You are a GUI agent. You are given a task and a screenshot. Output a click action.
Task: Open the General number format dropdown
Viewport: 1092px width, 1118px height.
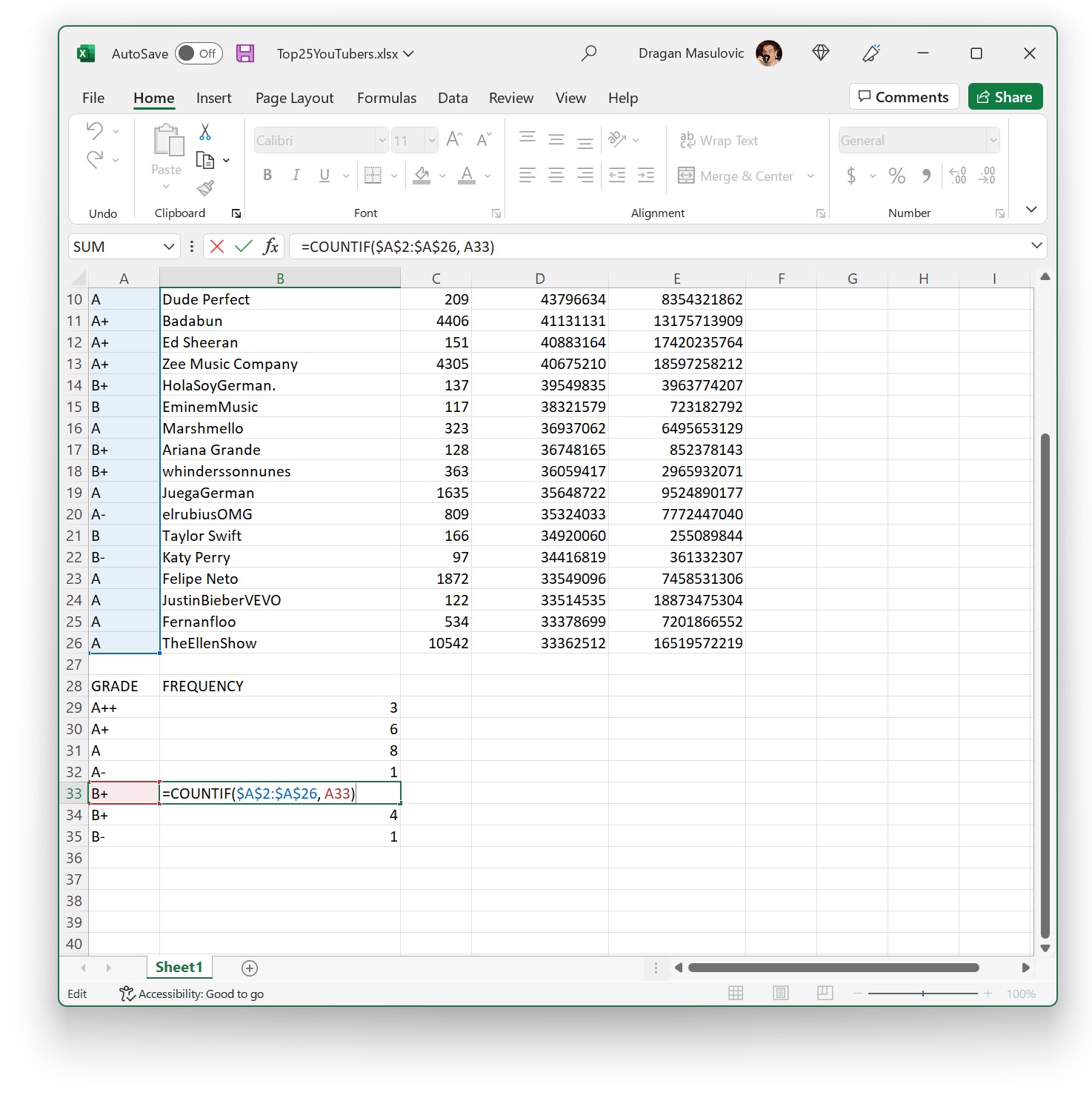tap(993, 140)
